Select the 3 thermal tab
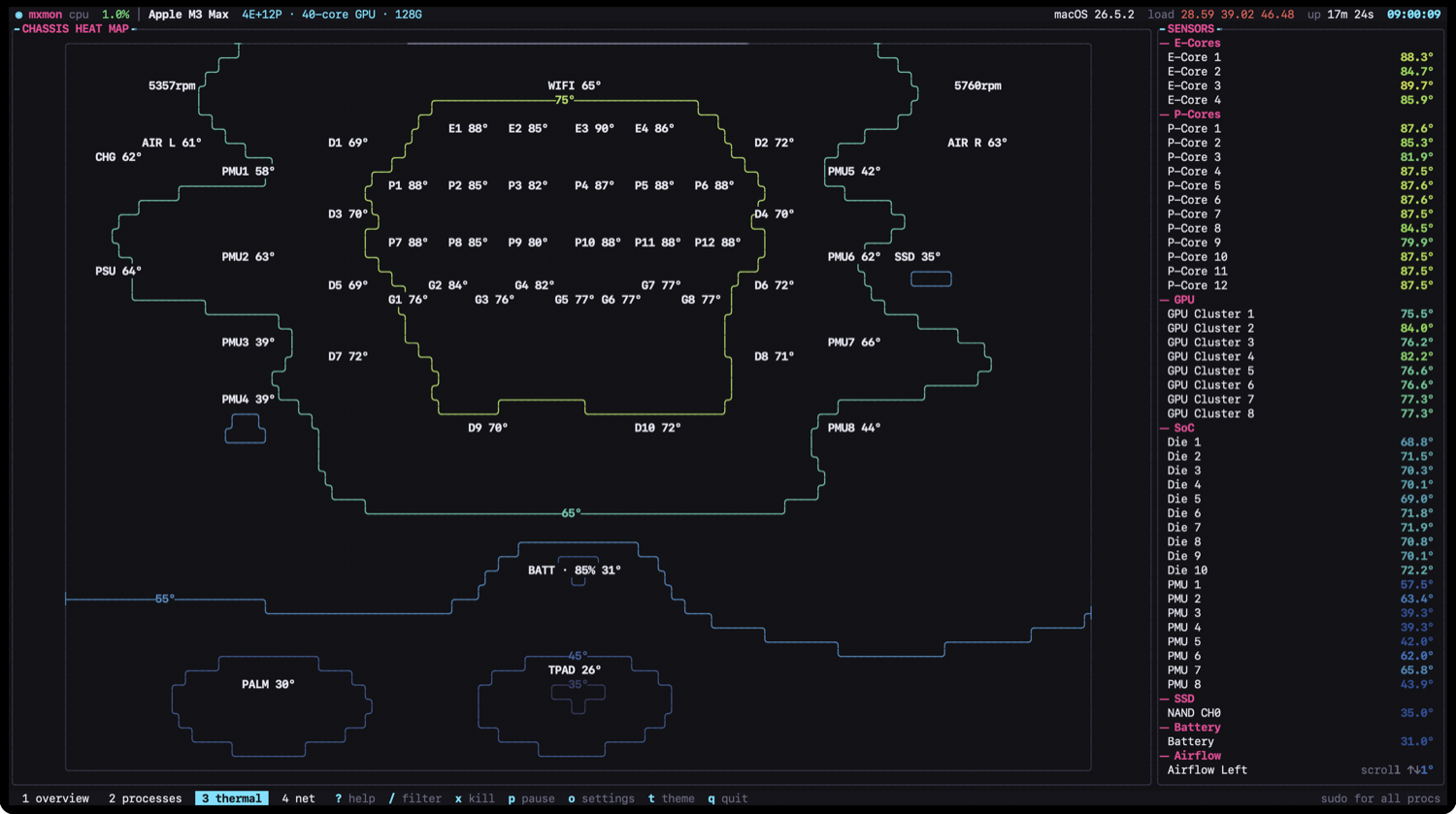The image size is (1456, 814). click(231, 798)
